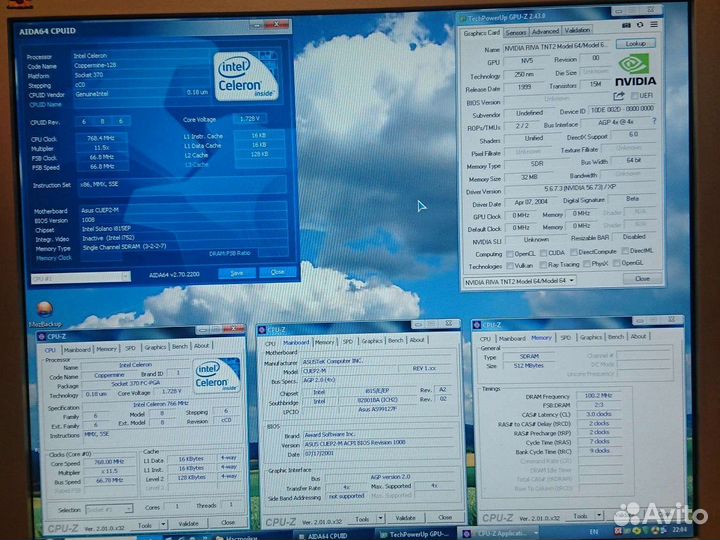Click the DRAM Frequency value 100.2 MHz

[x=599, y=395]
